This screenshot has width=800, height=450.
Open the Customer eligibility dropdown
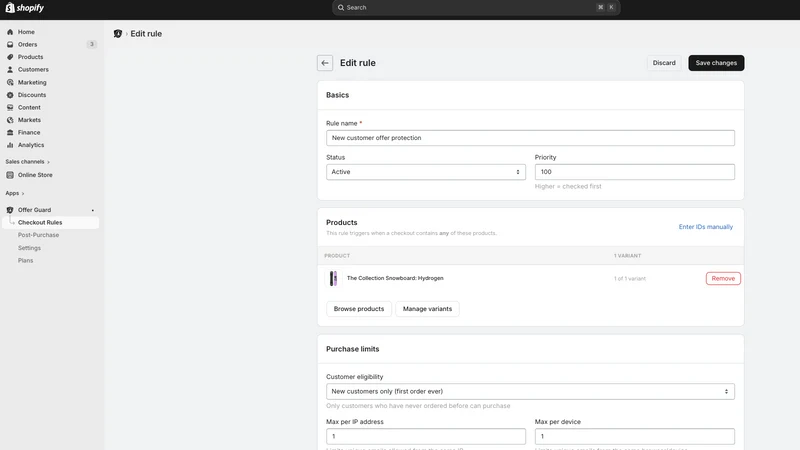[530, 391]
